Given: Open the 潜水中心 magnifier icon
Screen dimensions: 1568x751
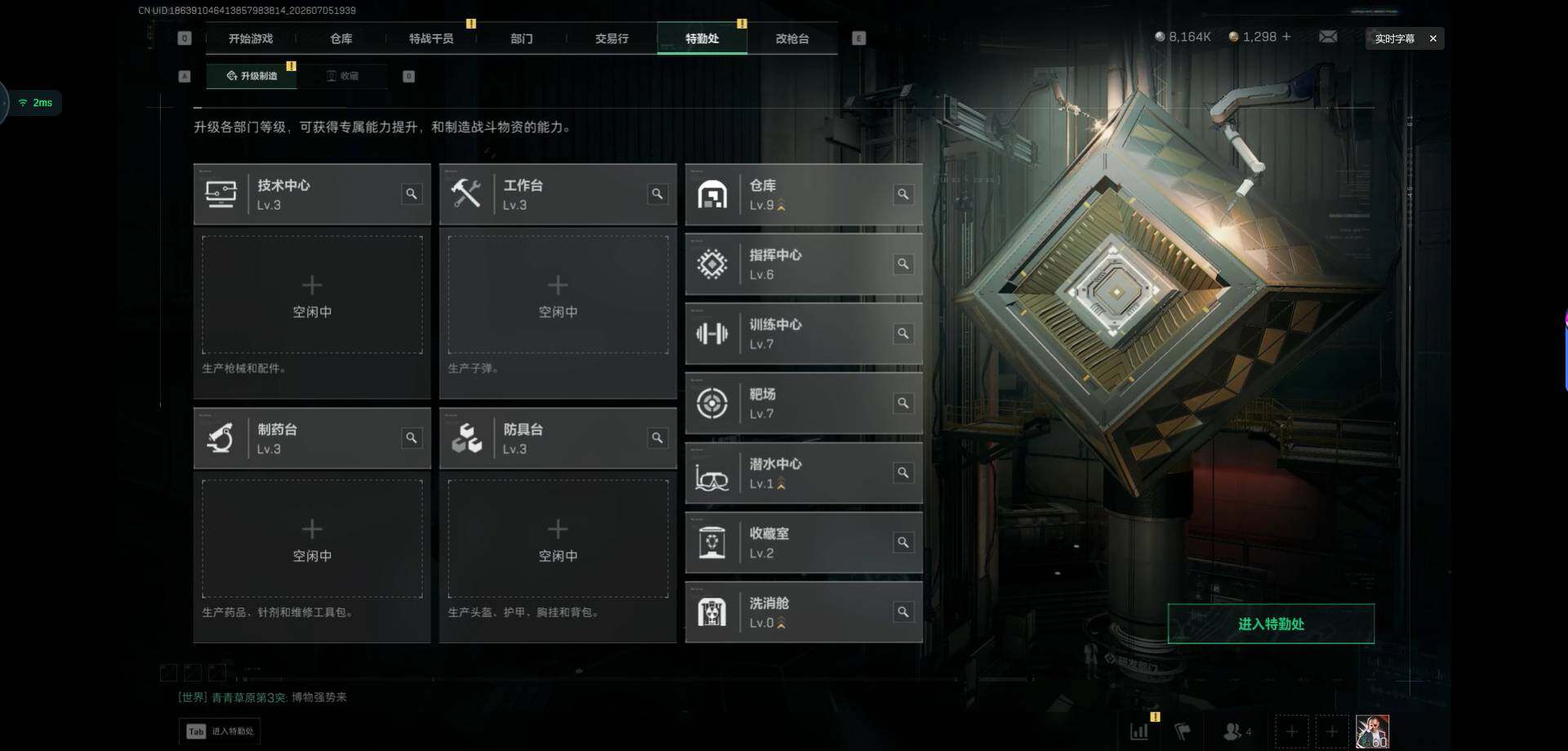Looking at the screenshot, I should 903,472.
